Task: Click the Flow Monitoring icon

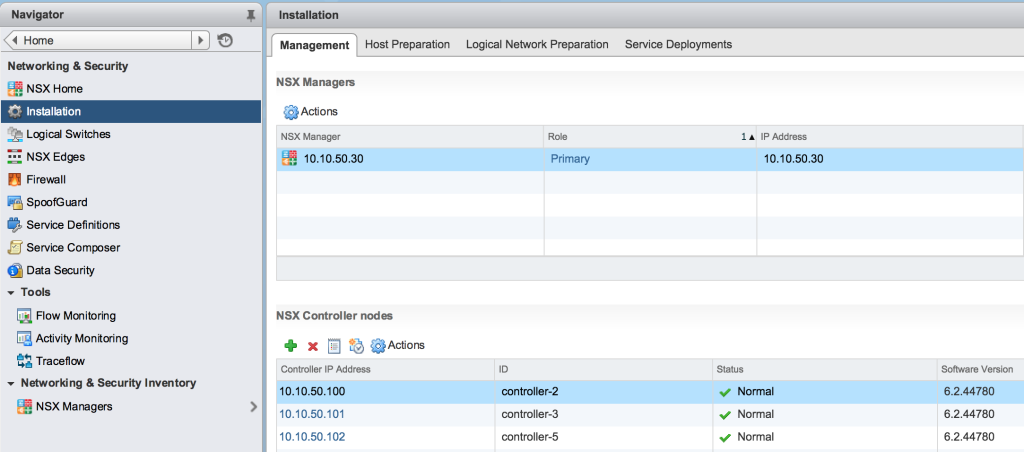Action: coord(25,316)
